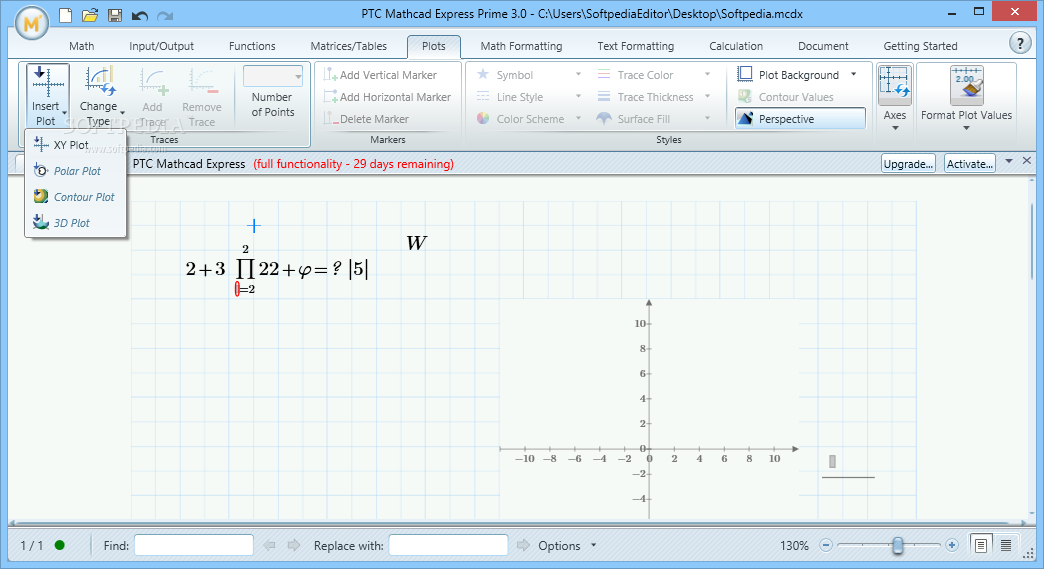Expand the notification bar dropdown arrow

click(1009, 161)
